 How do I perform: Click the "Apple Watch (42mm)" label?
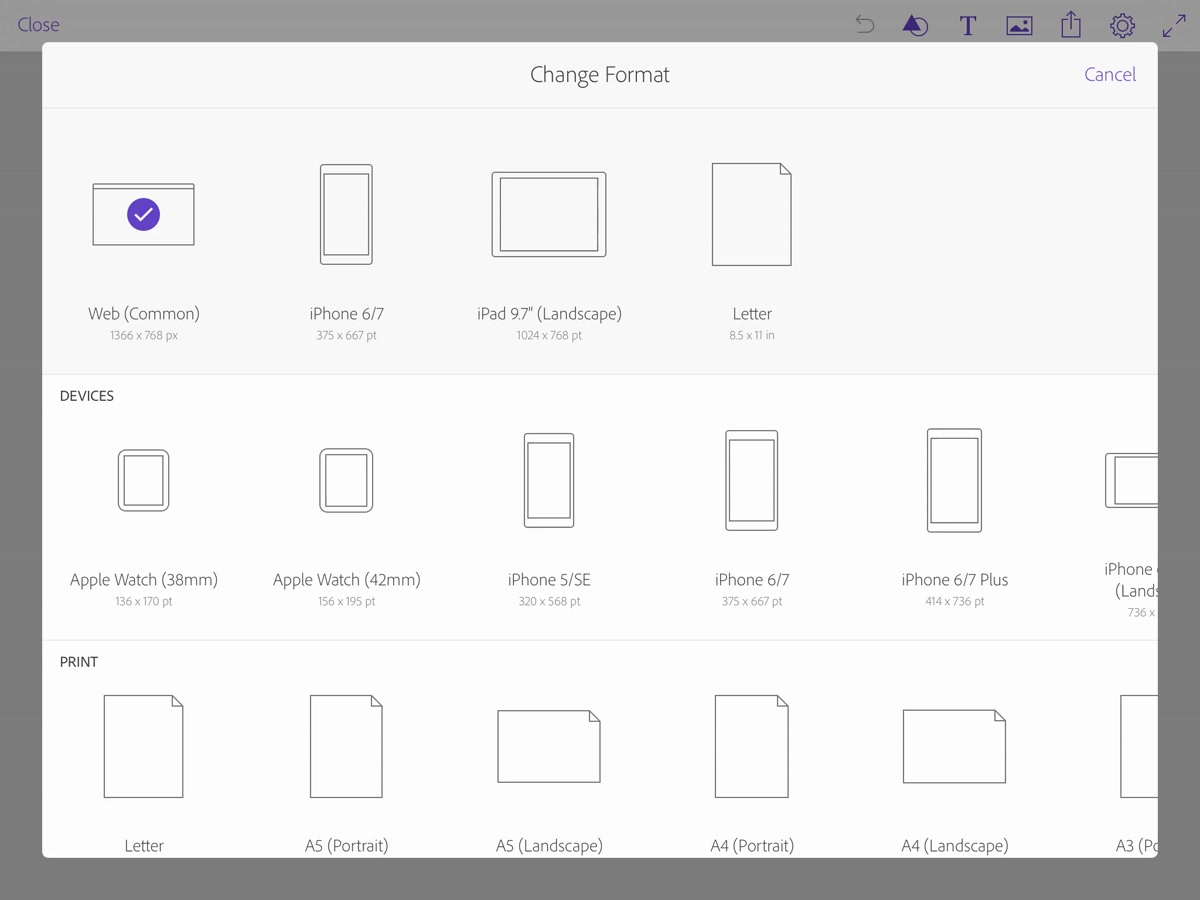347,579
